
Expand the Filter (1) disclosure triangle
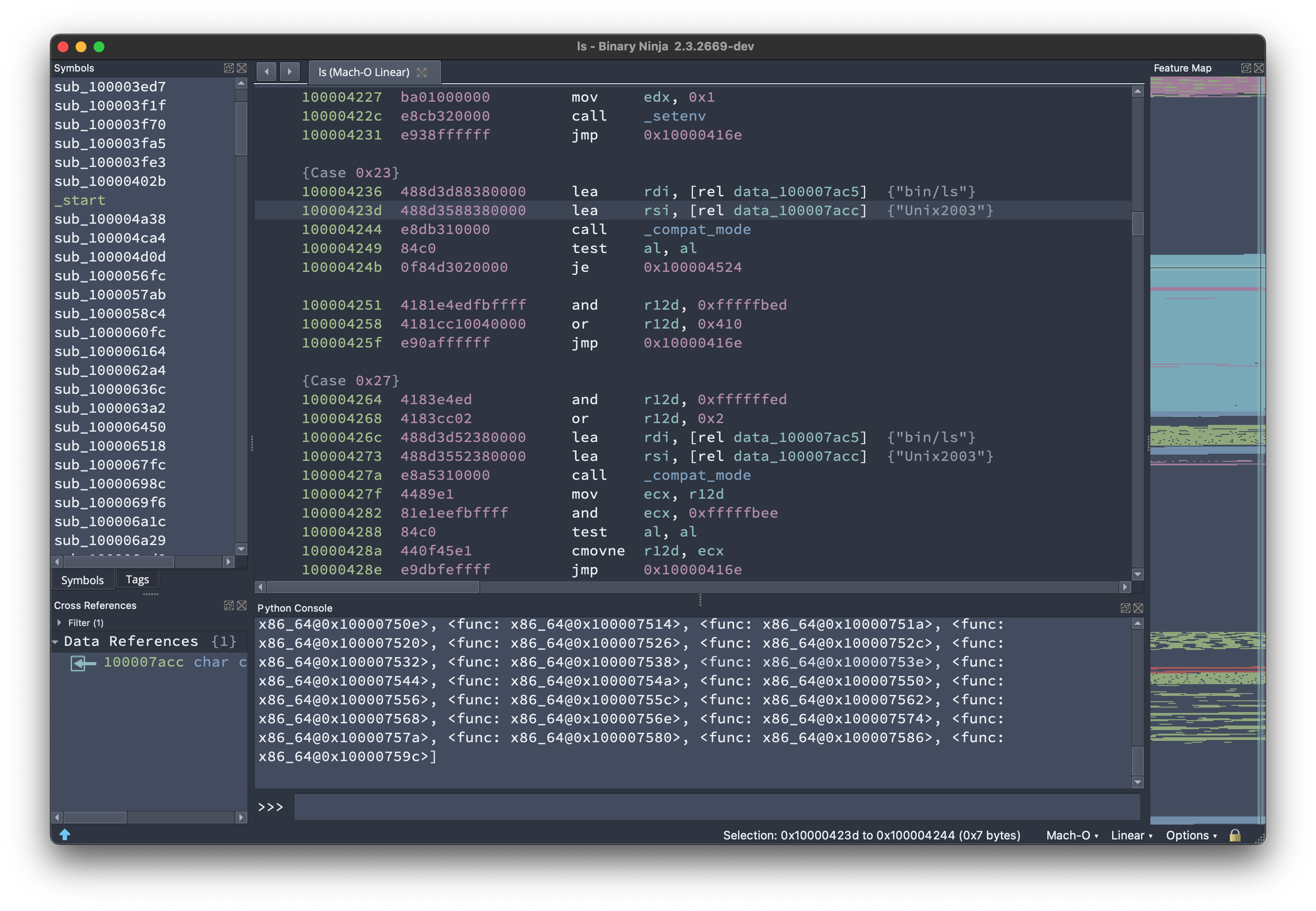click(x=59, y=623)
